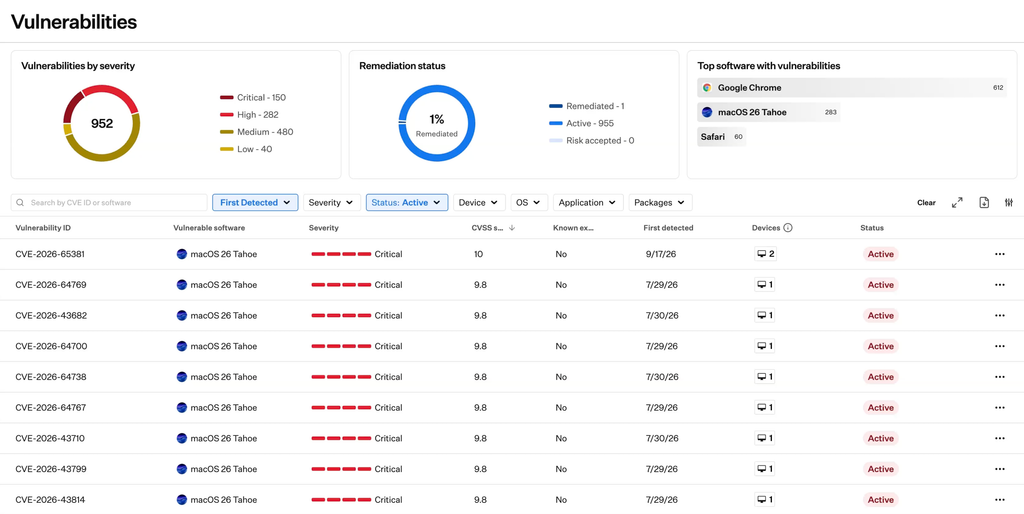Open the more menu for CVE-2026-43710

pyautogui.click(x=999, y=438)
